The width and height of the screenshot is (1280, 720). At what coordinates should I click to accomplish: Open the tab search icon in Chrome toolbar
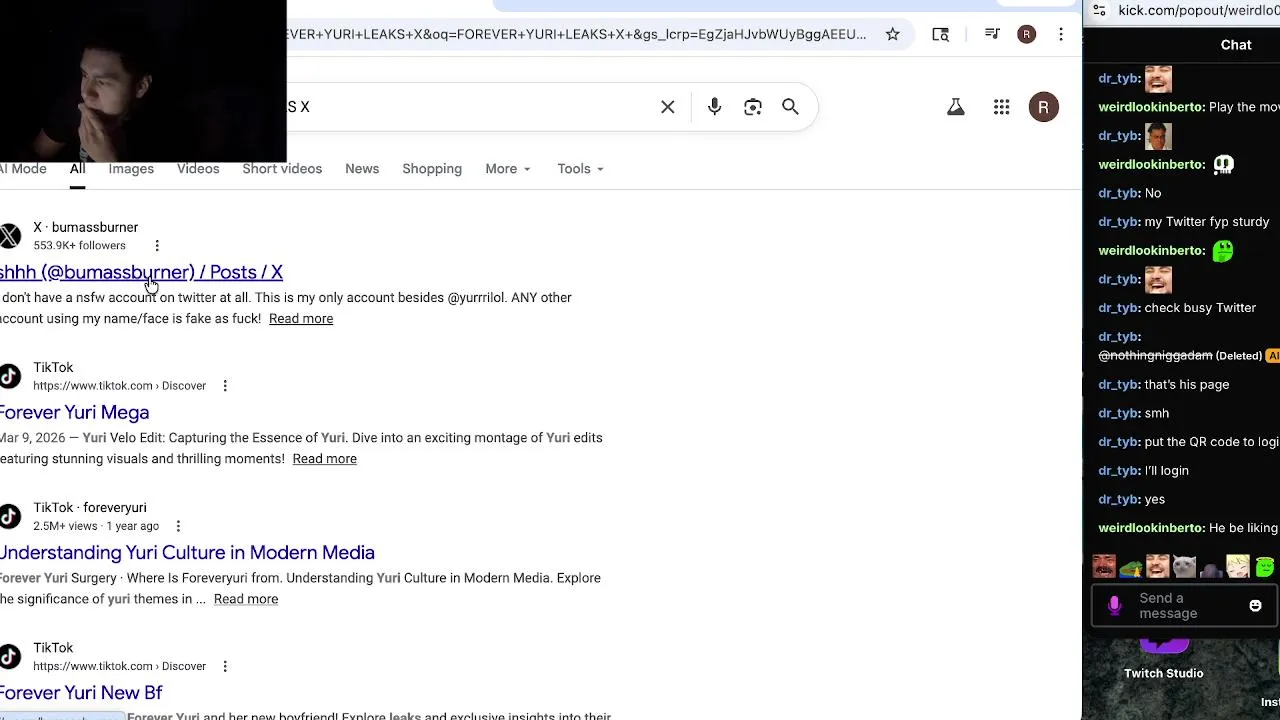[x=940, y=34]
